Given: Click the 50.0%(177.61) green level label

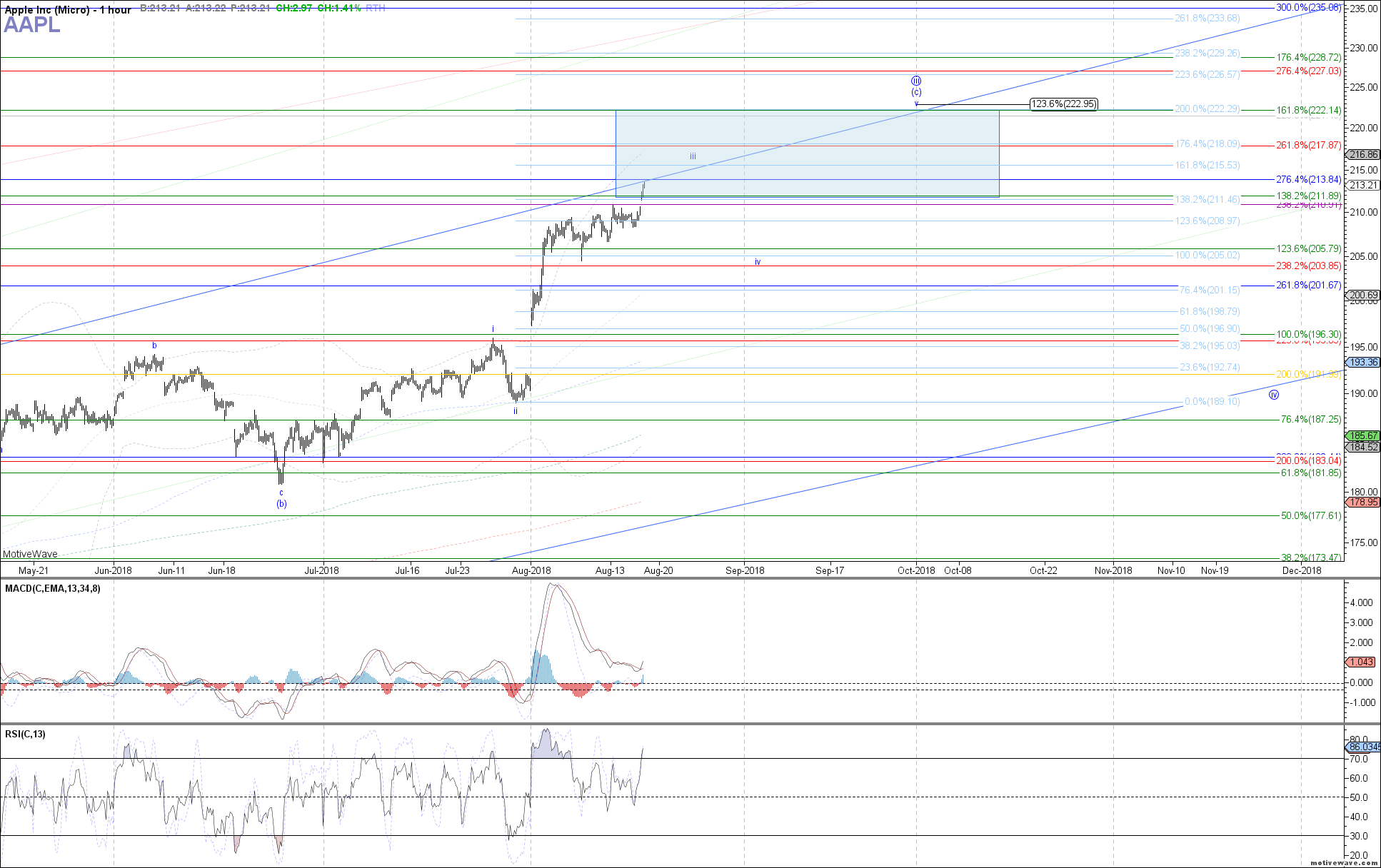Looking at the screenshot, I should pos(1311,515).
